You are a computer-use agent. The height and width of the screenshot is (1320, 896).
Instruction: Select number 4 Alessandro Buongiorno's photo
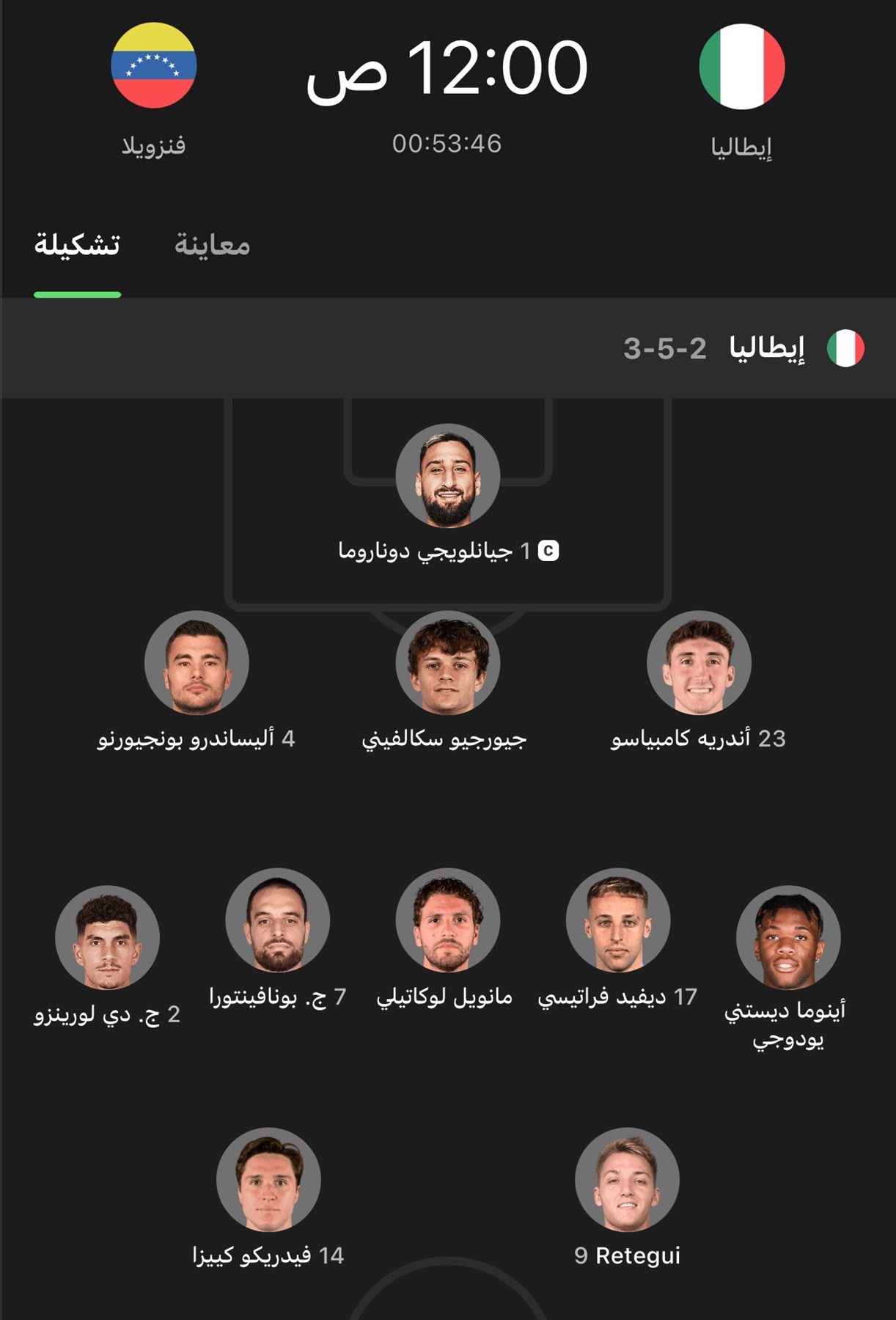coord(197,662)
